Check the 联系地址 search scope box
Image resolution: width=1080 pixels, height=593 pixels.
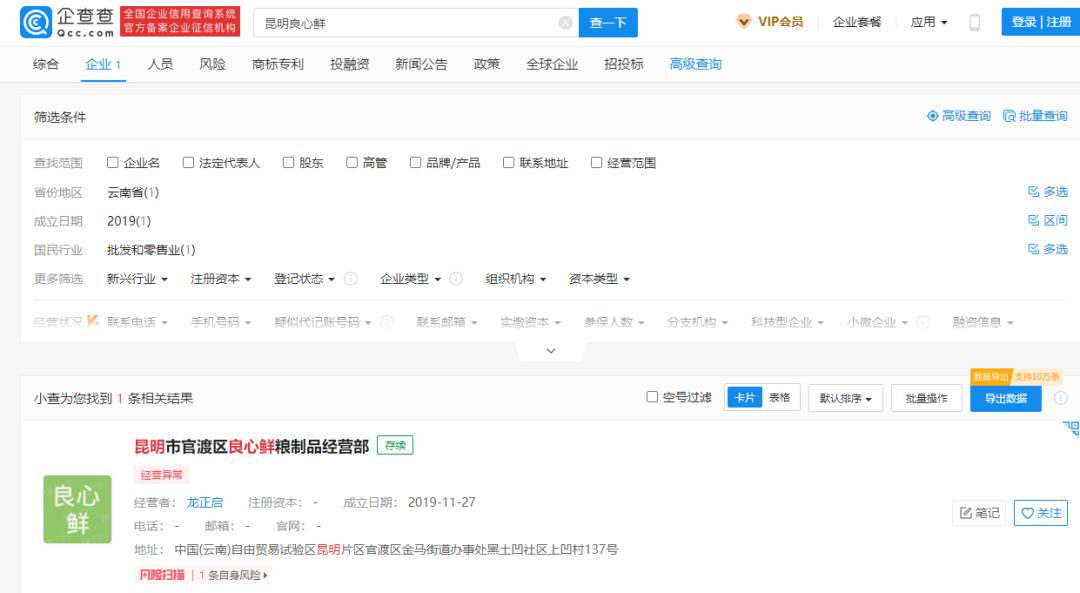click(508, 163)
